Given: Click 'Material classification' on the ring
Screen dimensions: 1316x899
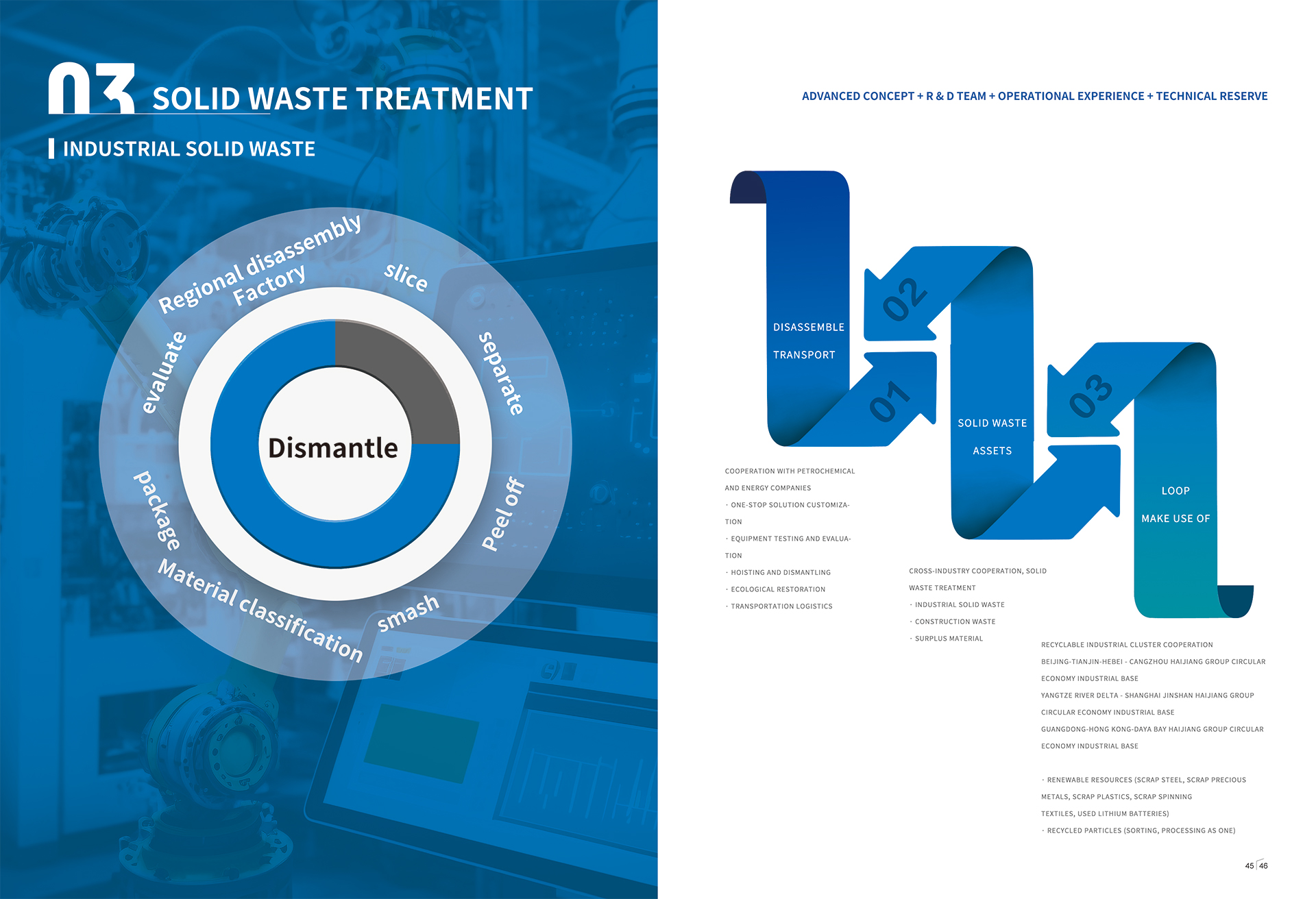Looking at the screenshot, I should pyautogui.click(x=260, y=609).
